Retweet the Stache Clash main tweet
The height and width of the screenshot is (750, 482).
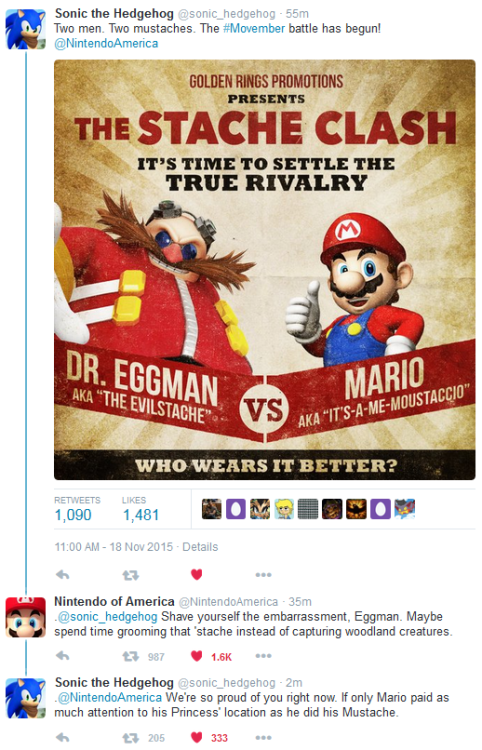130,574
